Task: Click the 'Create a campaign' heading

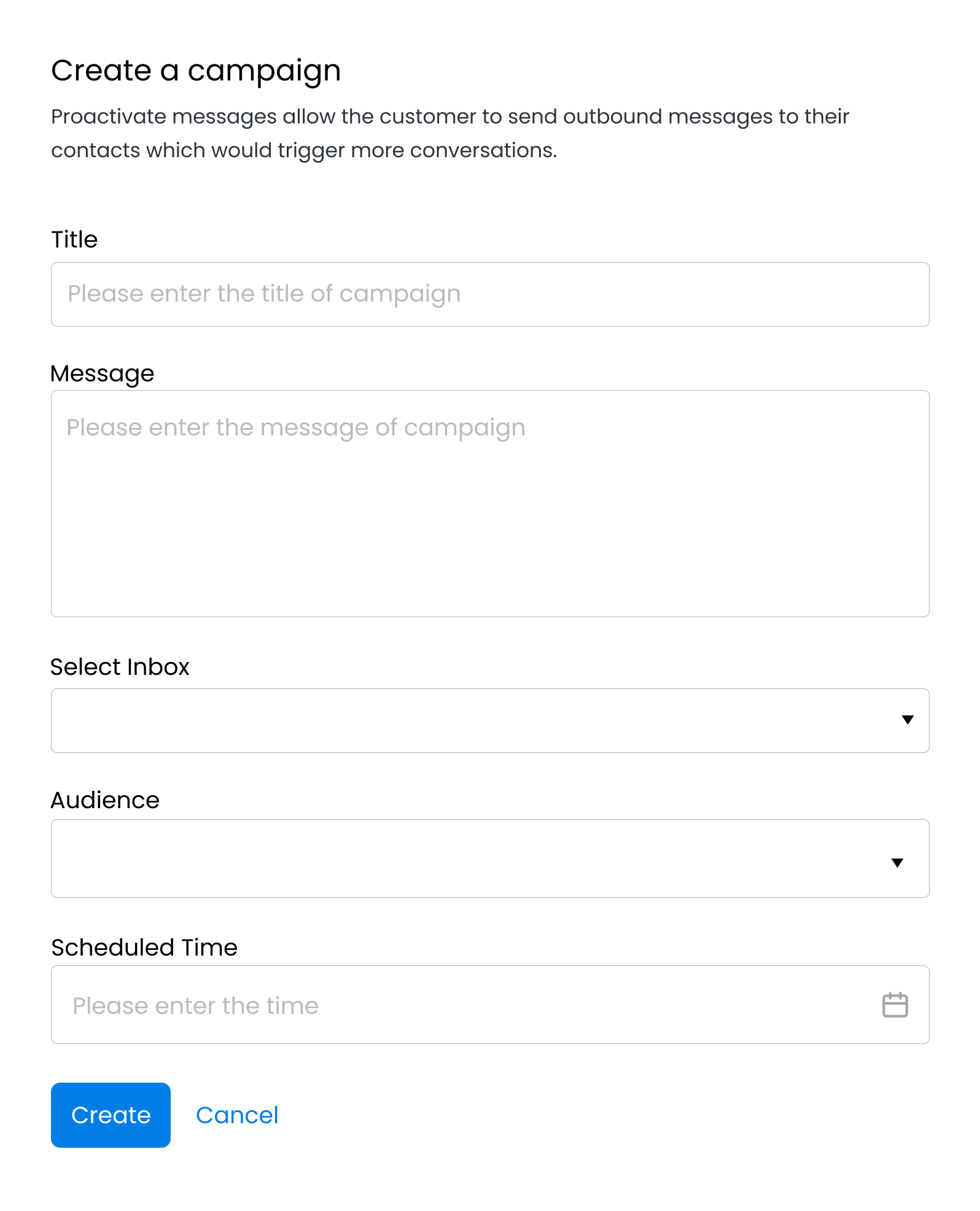Action: (196, 71)
